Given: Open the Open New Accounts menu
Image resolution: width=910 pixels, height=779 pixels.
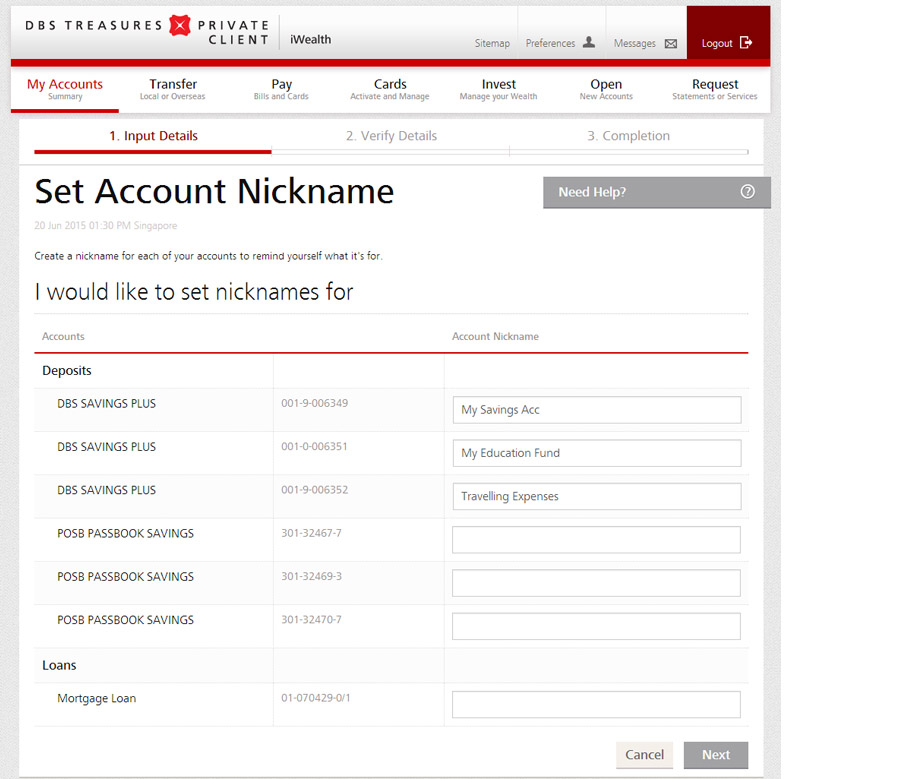Looking at the screenshot, I should click(606, 89).
